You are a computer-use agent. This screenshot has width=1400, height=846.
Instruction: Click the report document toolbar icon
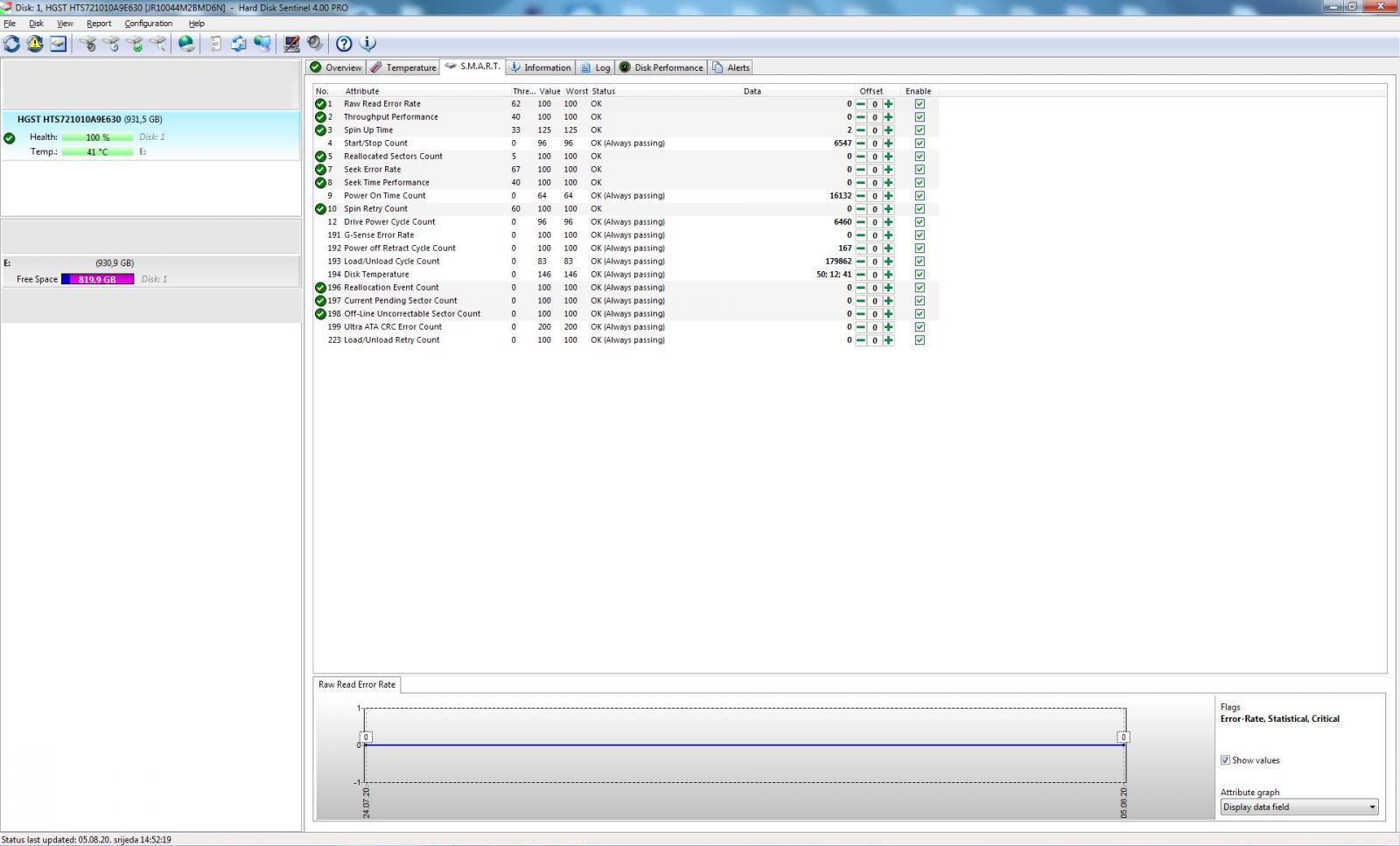(x=215, y=43)
